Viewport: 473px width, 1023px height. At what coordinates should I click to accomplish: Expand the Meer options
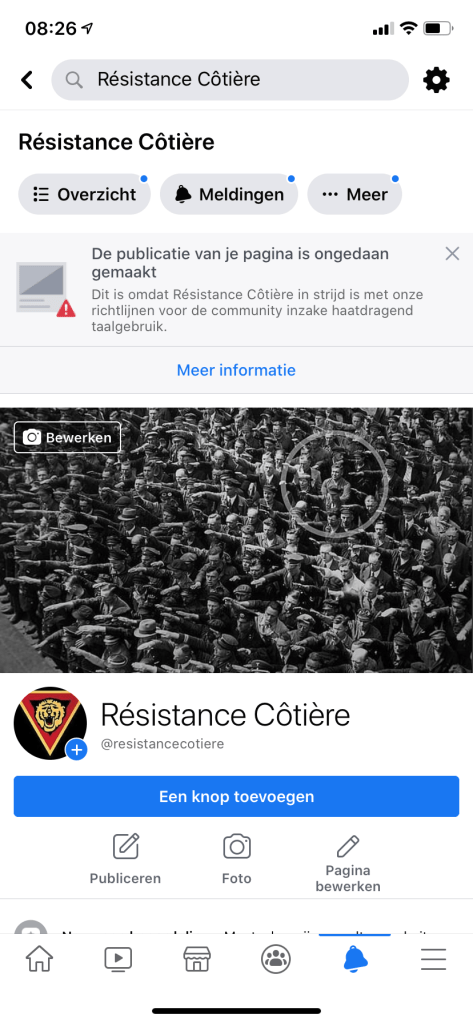(354, 194)
